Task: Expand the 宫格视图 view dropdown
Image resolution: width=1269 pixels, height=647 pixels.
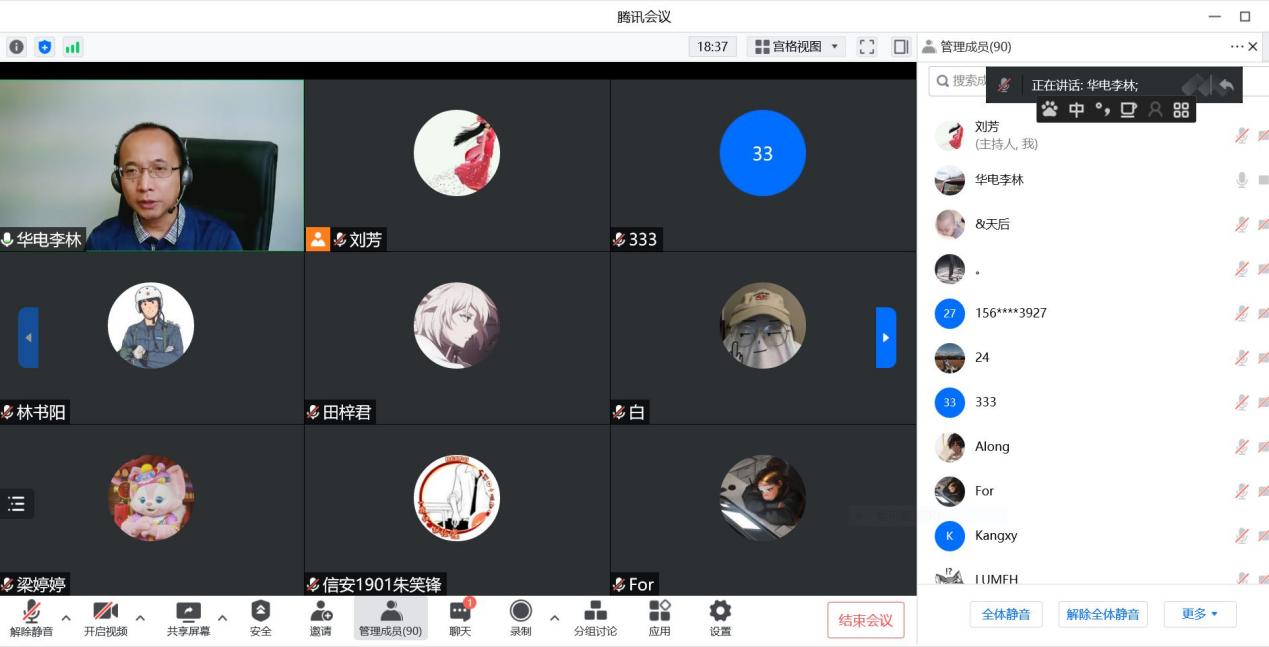Action: pos(797,47)
